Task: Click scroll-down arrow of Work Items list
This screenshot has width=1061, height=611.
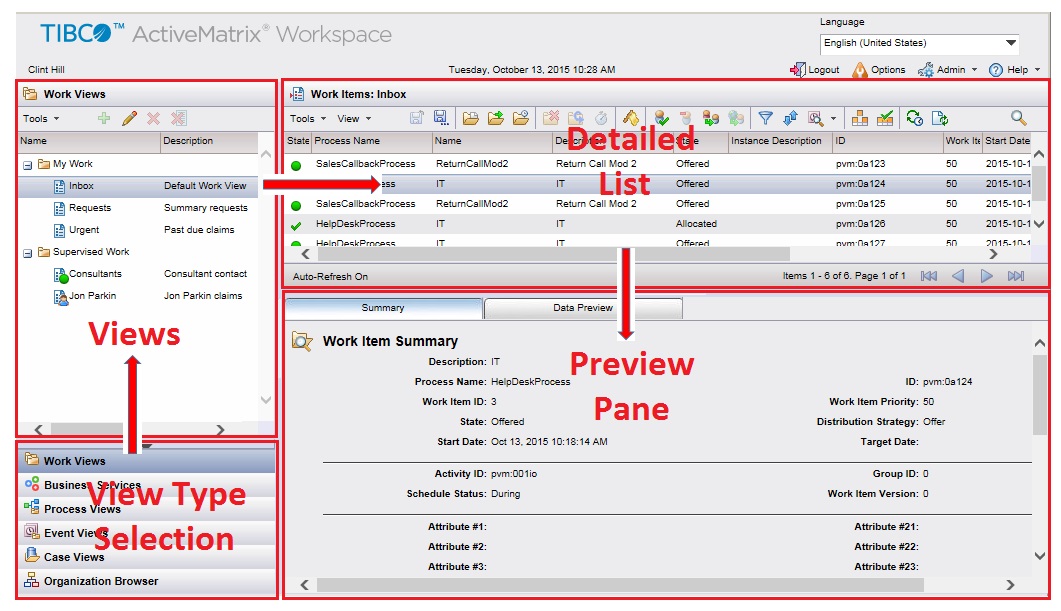Action: click(x=1039, y=224)
